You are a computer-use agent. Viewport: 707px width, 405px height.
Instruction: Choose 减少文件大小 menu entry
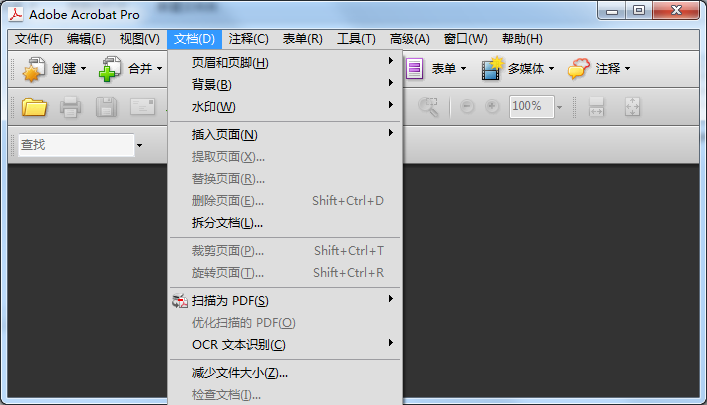[239, 373]
